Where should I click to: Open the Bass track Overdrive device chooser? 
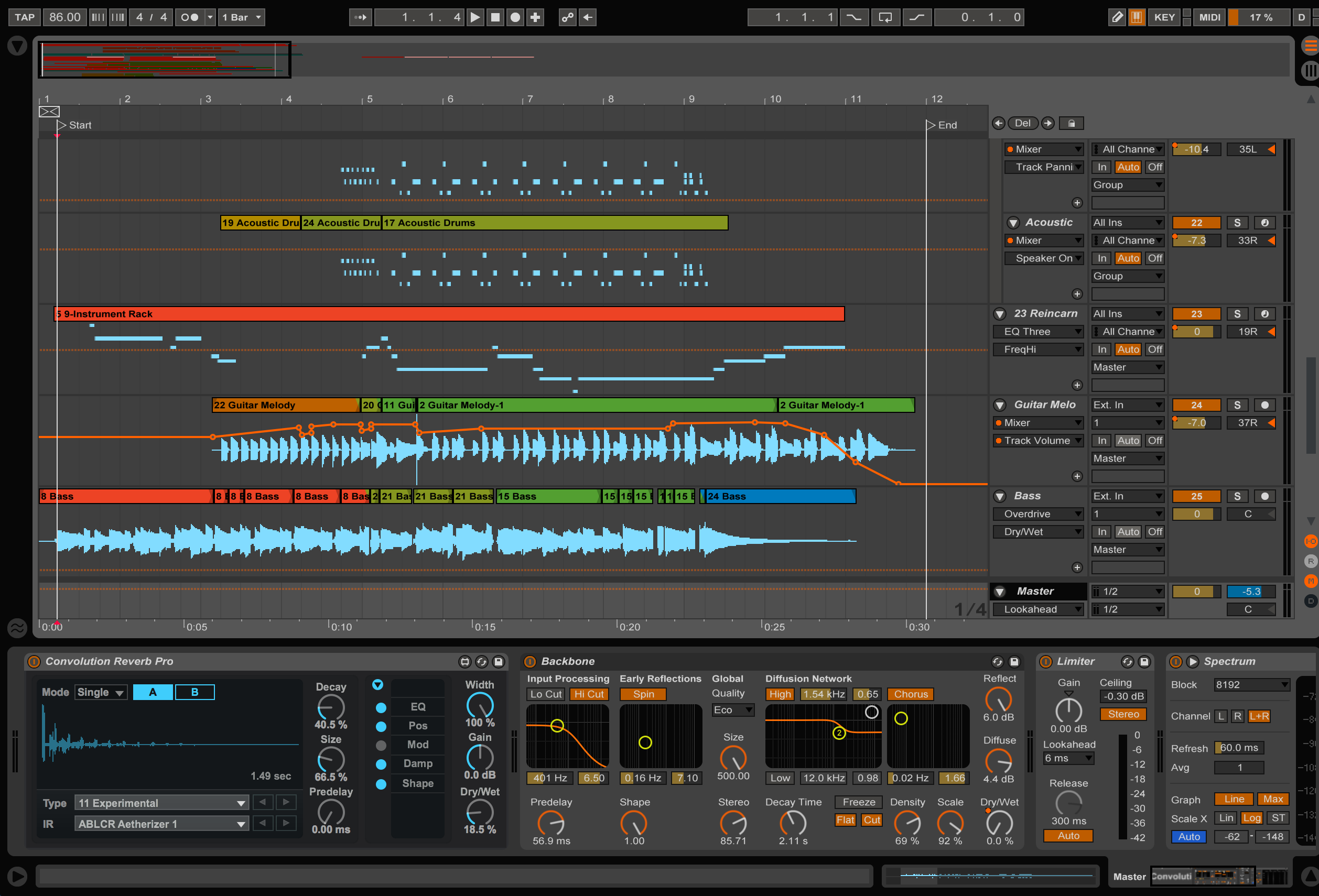[1038, 514]
